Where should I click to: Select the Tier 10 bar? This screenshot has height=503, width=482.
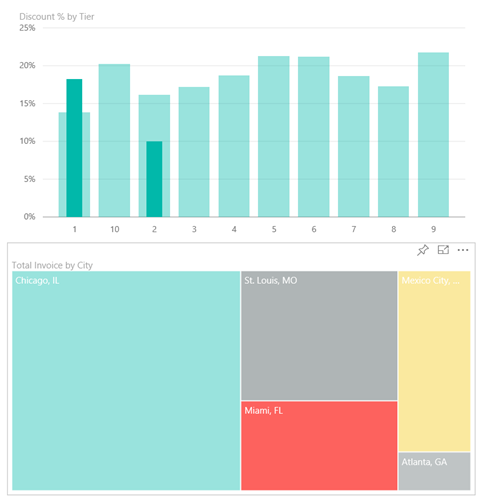point(114,140)
